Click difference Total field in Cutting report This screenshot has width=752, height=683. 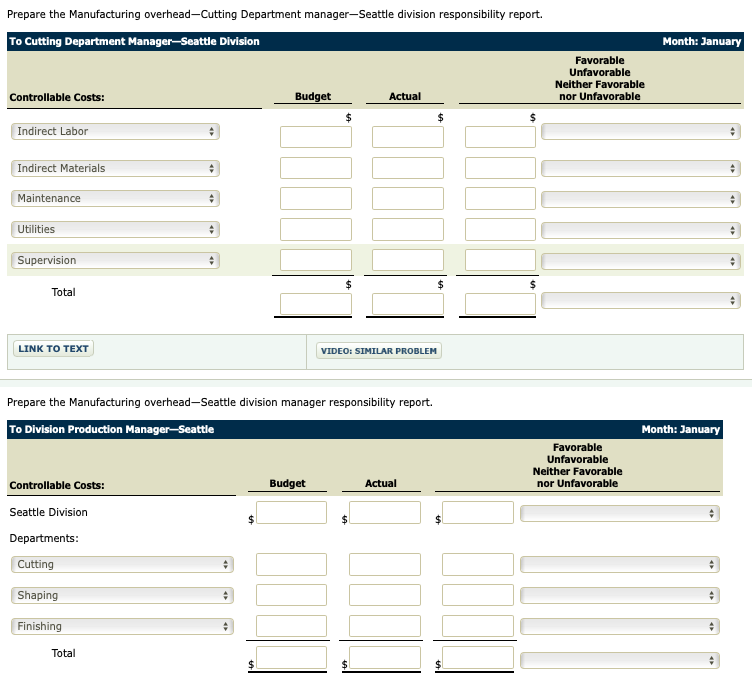point(500,304)
